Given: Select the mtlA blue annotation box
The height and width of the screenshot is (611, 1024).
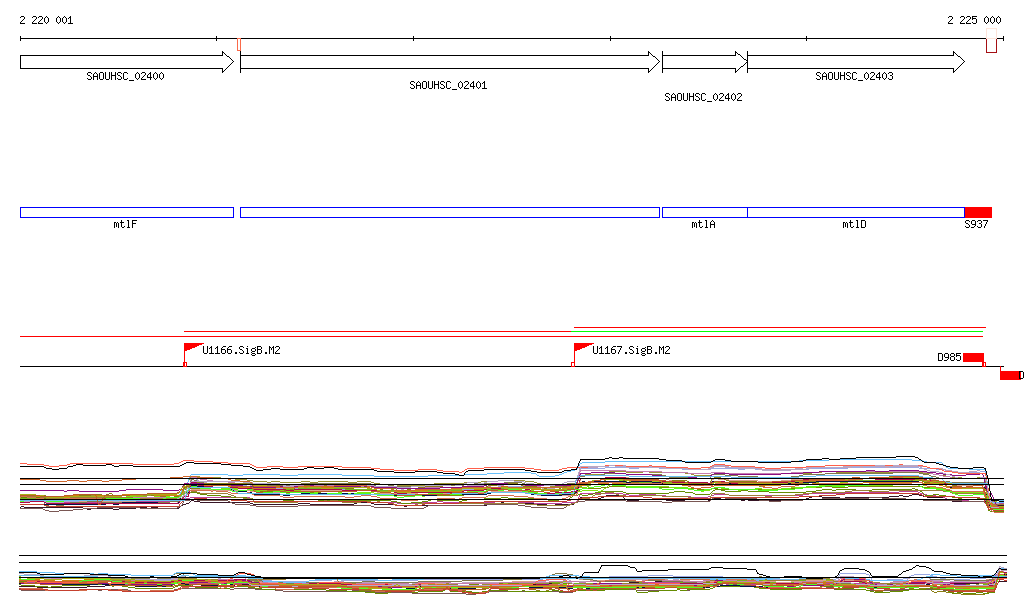Looking at the screenshot, I should coord(704,212).
